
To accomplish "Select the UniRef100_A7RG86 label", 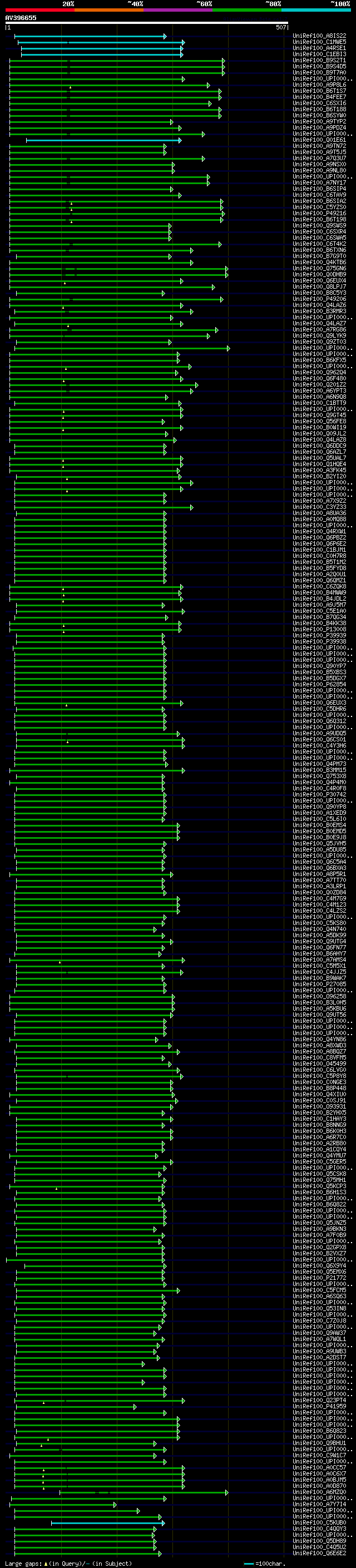I will 319,330.
